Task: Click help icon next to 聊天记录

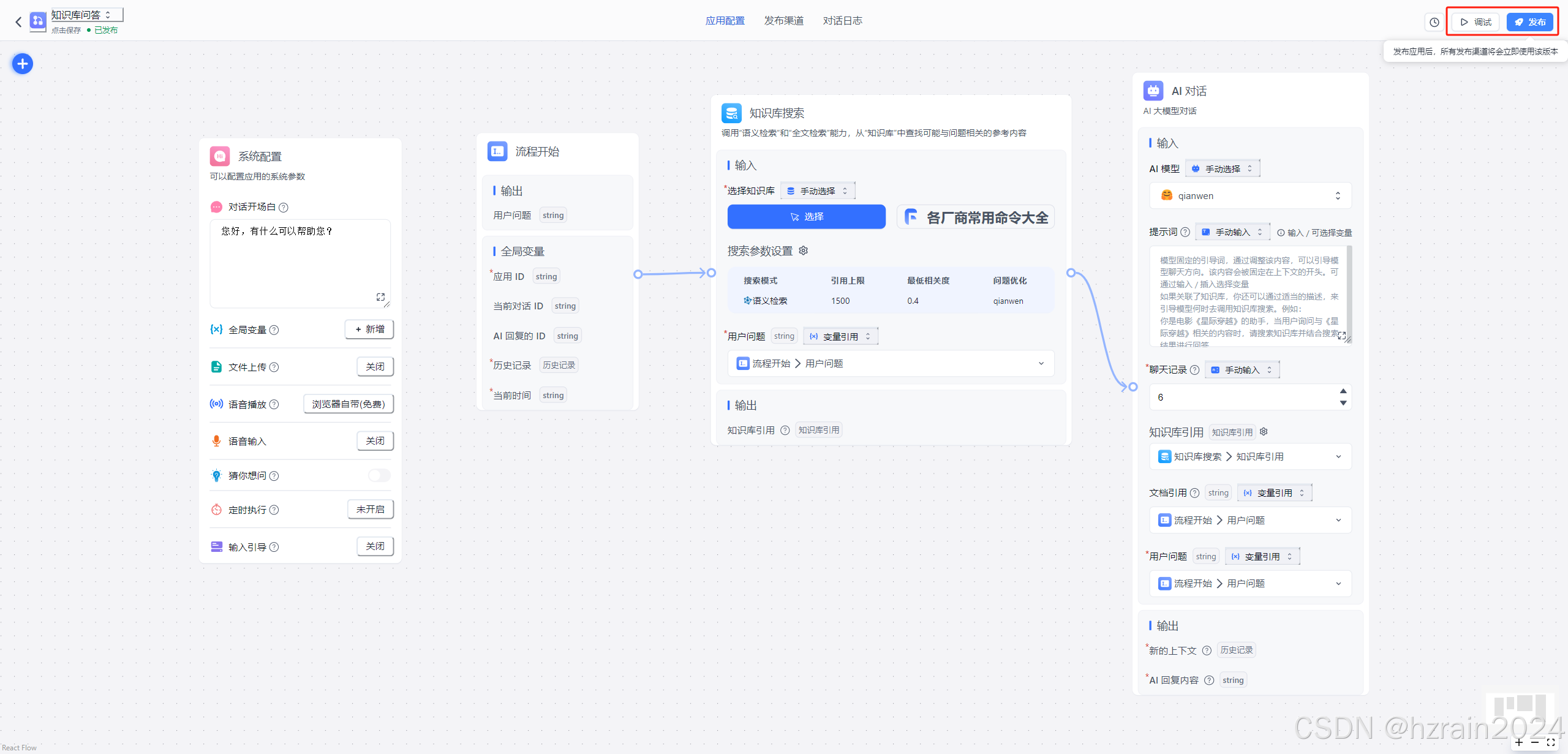Action: (1194, 370)
